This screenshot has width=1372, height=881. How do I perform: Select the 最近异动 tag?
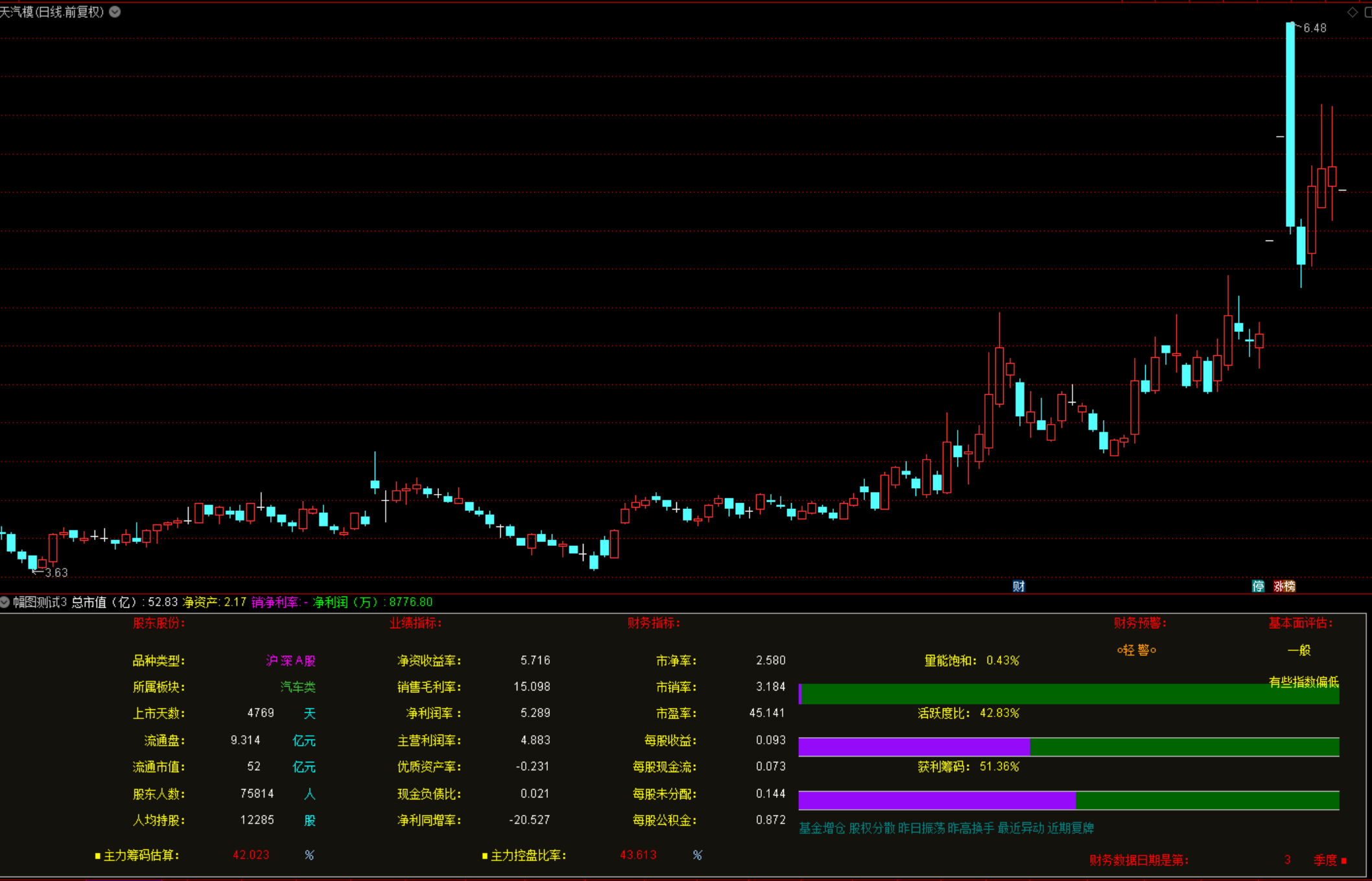1021,828
